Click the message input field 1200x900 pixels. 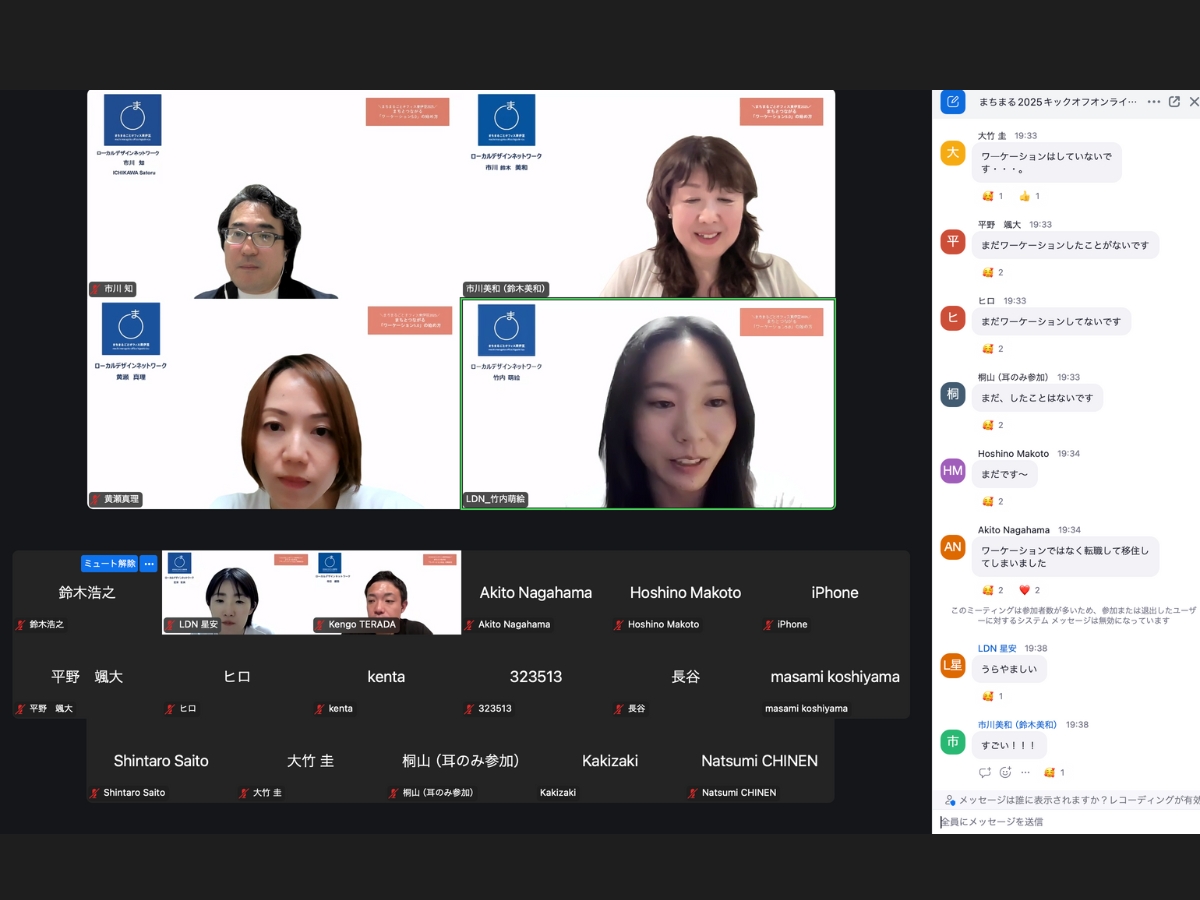pyautogui.click(x=1066, y=822)
